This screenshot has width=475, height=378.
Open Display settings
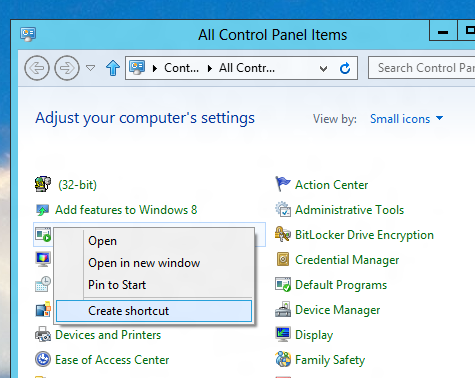tap(314, 335)
